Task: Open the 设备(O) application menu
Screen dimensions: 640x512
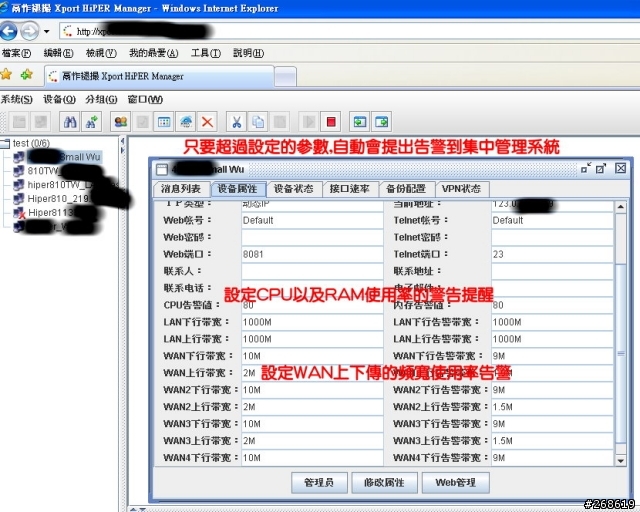Action: [59, 99]
